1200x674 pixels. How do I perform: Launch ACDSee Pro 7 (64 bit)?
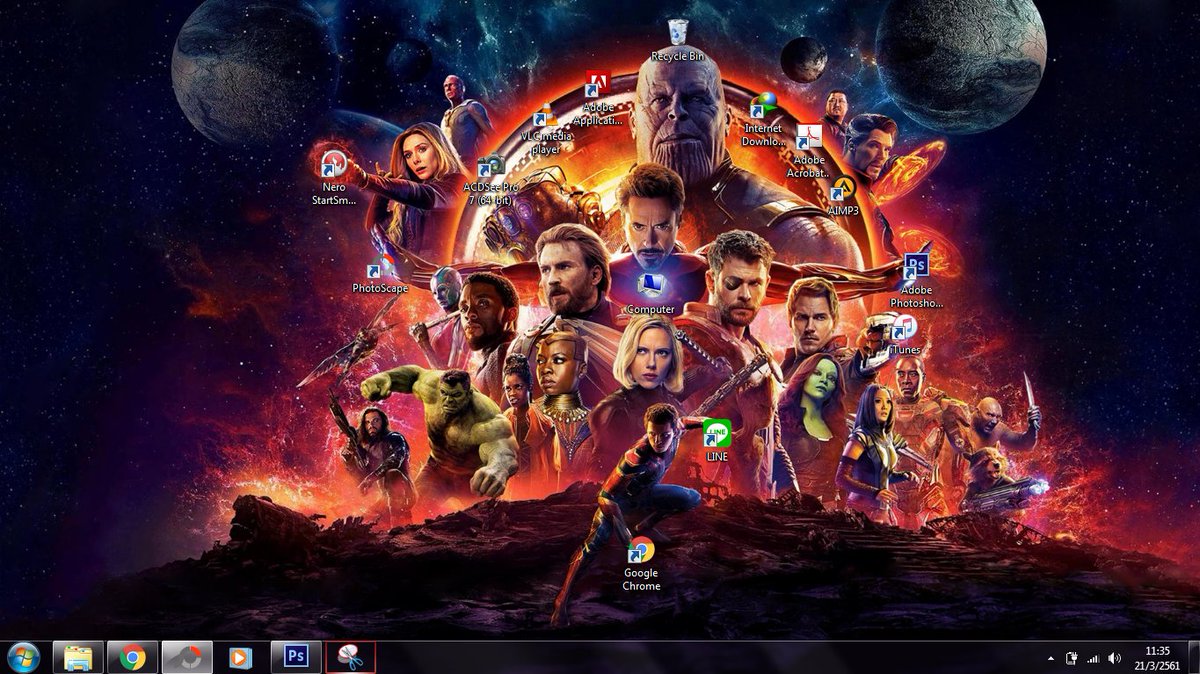[490, 165]
